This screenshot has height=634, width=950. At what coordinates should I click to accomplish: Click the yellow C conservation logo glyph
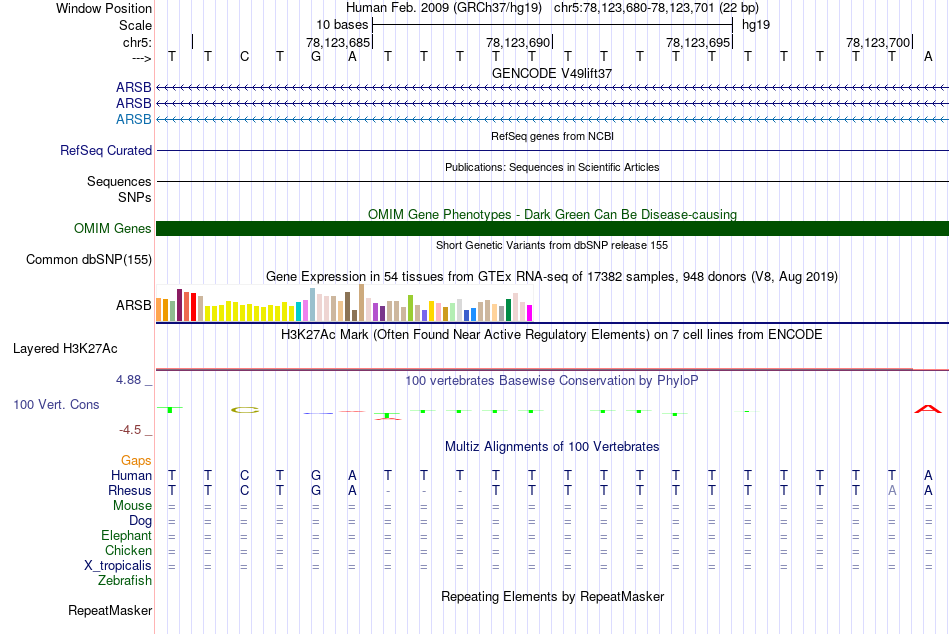[x=245, y=410]
